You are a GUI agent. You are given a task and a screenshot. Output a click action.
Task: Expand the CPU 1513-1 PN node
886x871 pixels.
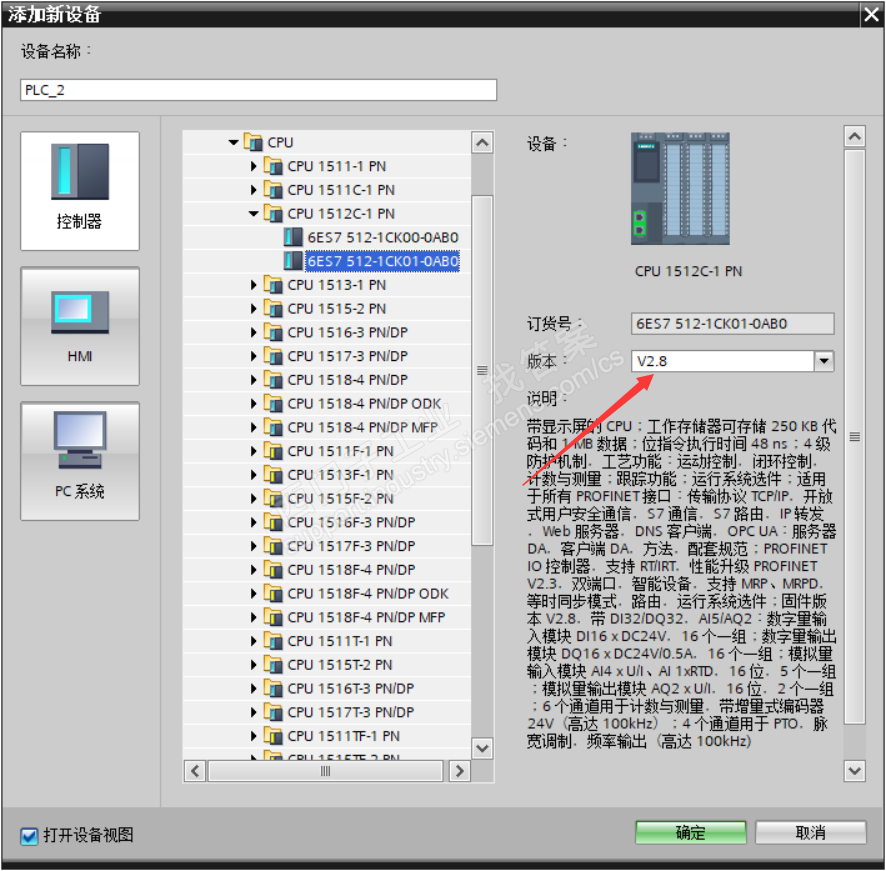click(254, 285)
